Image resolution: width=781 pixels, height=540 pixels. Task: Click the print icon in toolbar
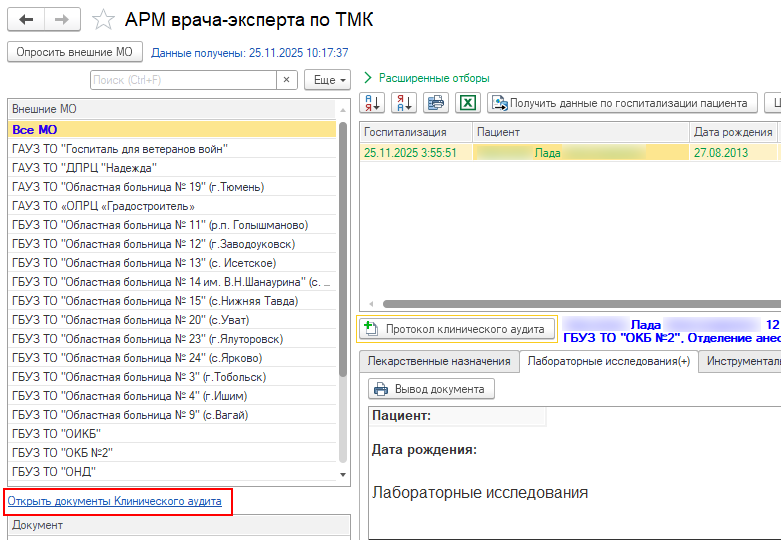436,103
